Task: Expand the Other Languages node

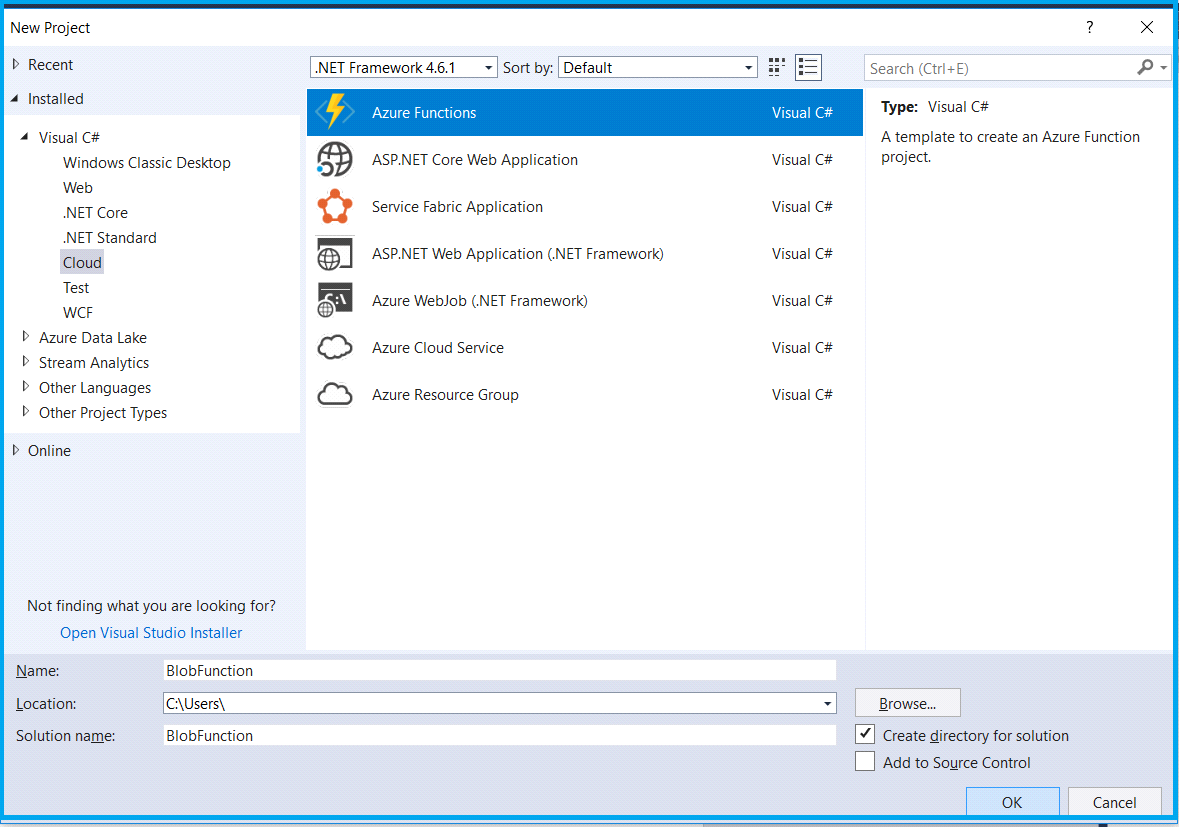Action: tap(26, 387)
